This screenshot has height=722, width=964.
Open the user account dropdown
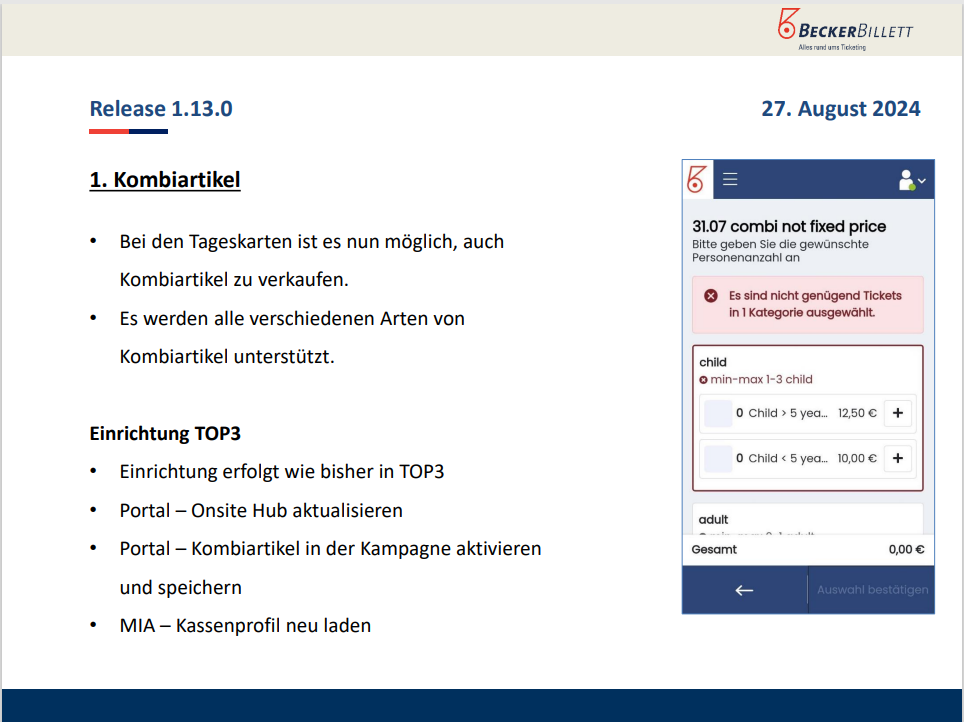point(912,180)
